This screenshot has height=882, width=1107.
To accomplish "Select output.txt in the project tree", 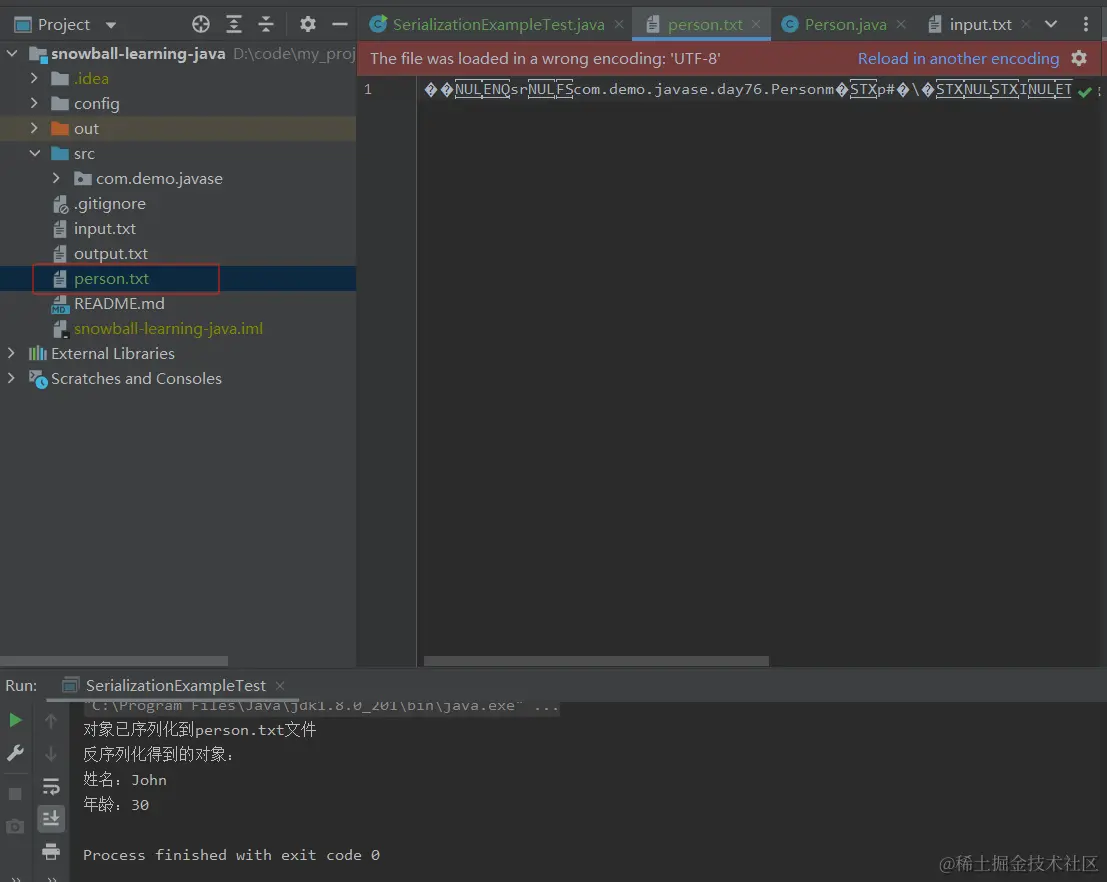I will tap(111, 254).
